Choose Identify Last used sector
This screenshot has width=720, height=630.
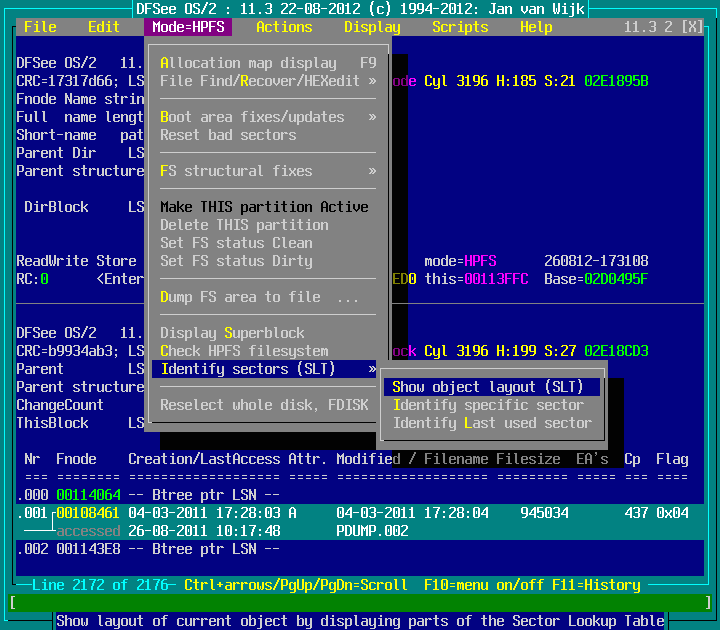(x=492, y=423)
